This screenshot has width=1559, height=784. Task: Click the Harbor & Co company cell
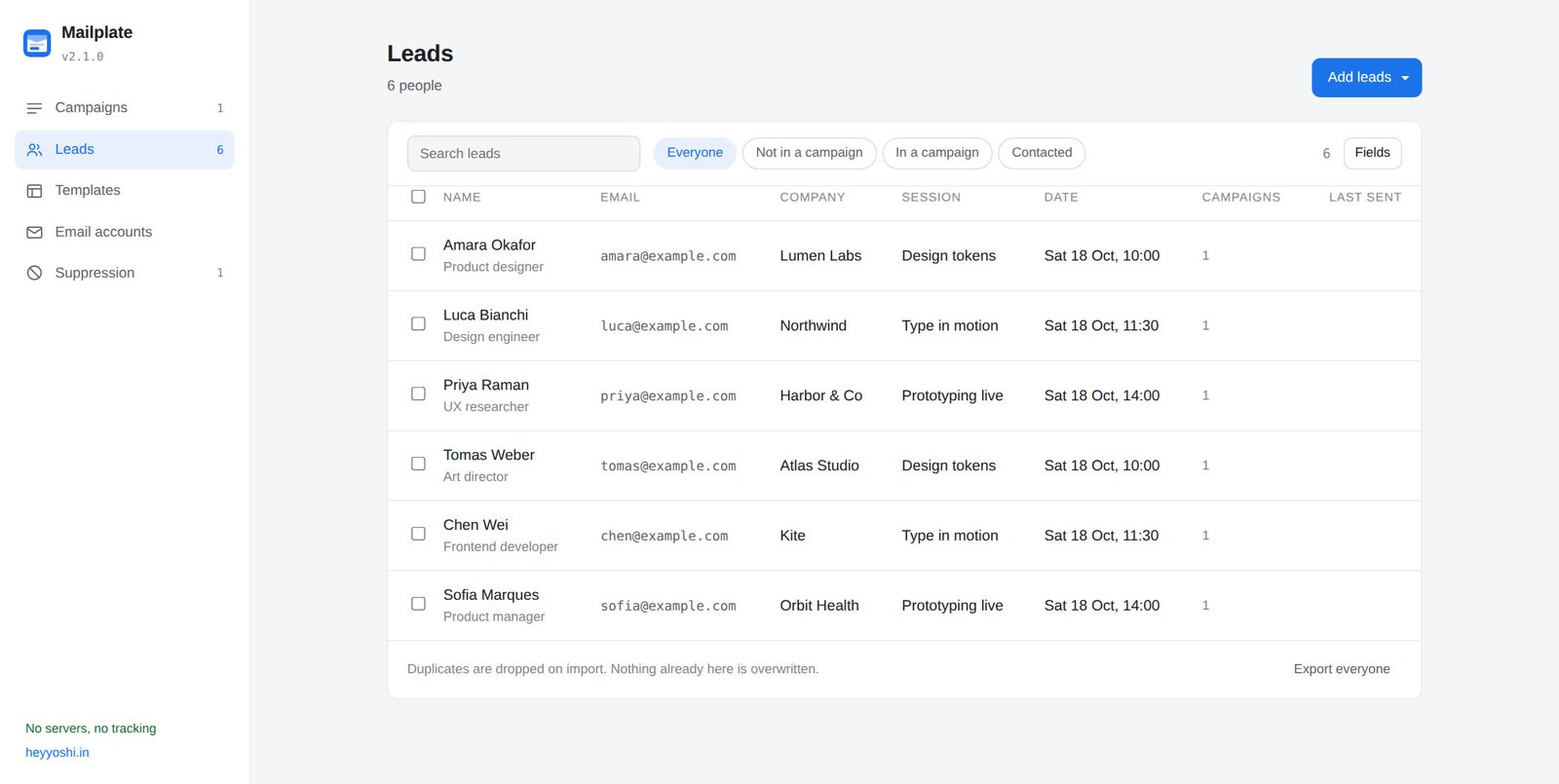point(820,396)
